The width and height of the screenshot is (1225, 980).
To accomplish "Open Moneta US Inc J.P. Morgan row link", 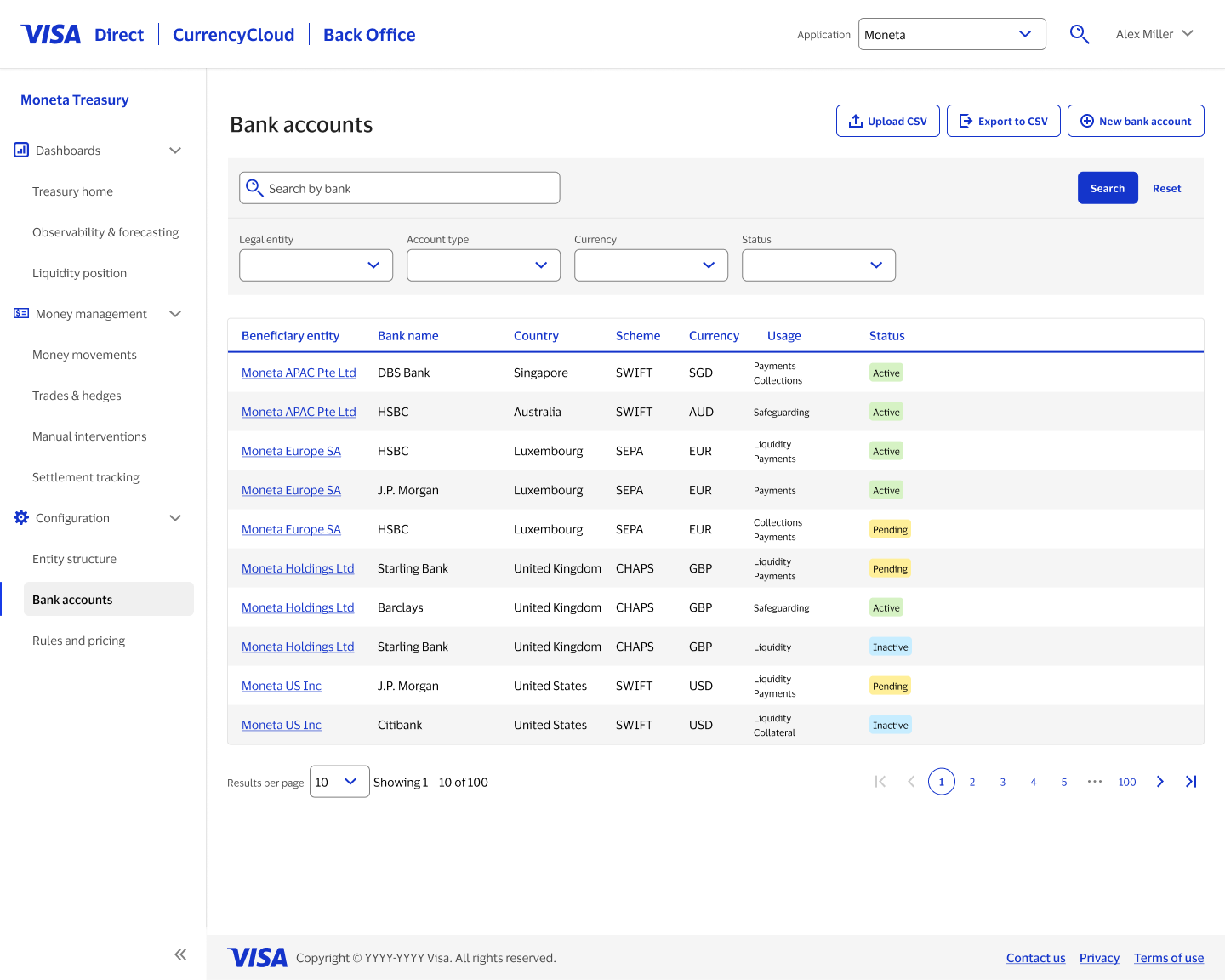I will click(282, 686).
